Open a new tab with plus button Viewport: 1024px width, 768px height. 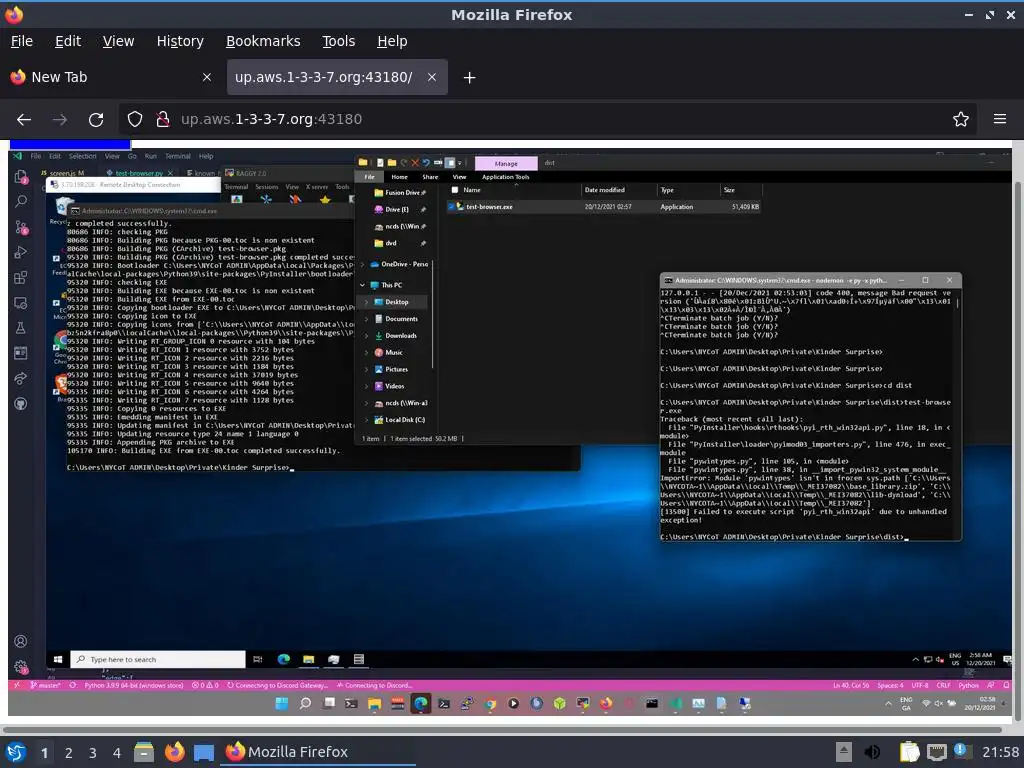coord(469,78)
